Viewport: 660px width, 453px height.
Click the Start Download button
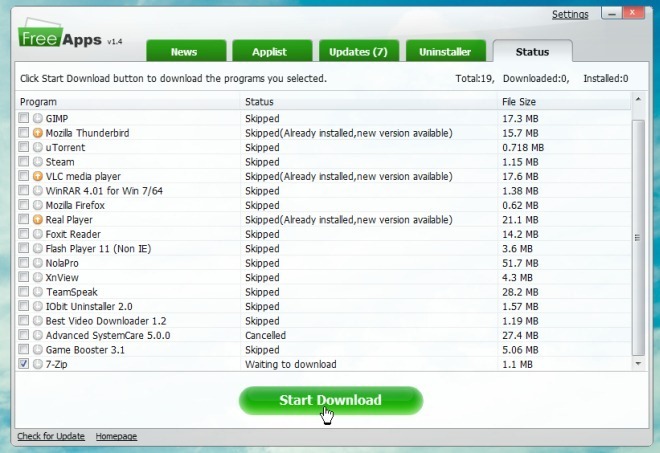point(331,400)
